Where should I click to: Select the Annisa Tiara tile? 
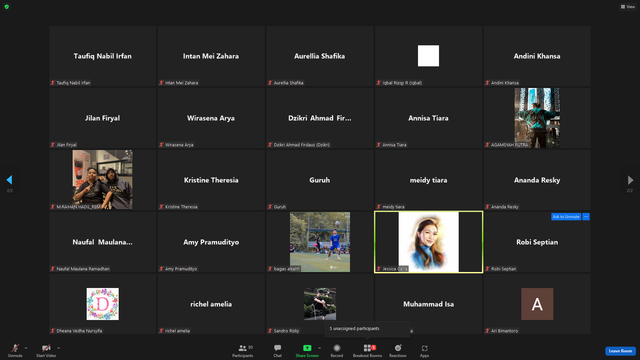coord(429,118)
